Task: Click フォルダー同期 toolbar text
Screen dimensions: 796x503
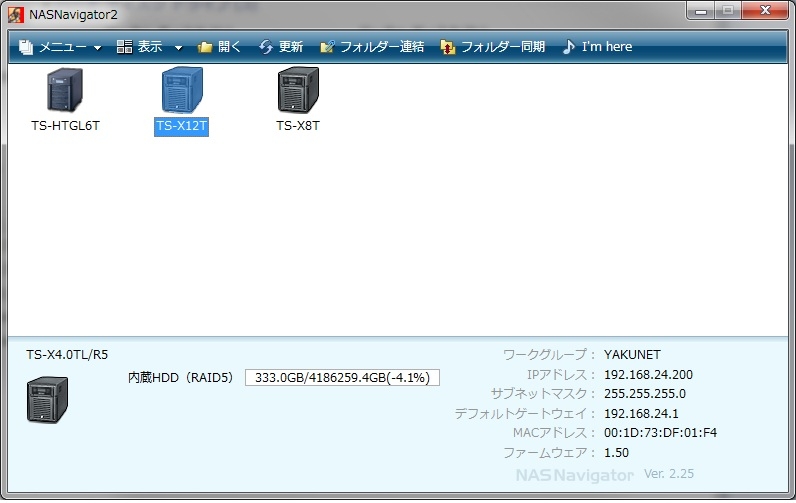Action: point(503,47)
